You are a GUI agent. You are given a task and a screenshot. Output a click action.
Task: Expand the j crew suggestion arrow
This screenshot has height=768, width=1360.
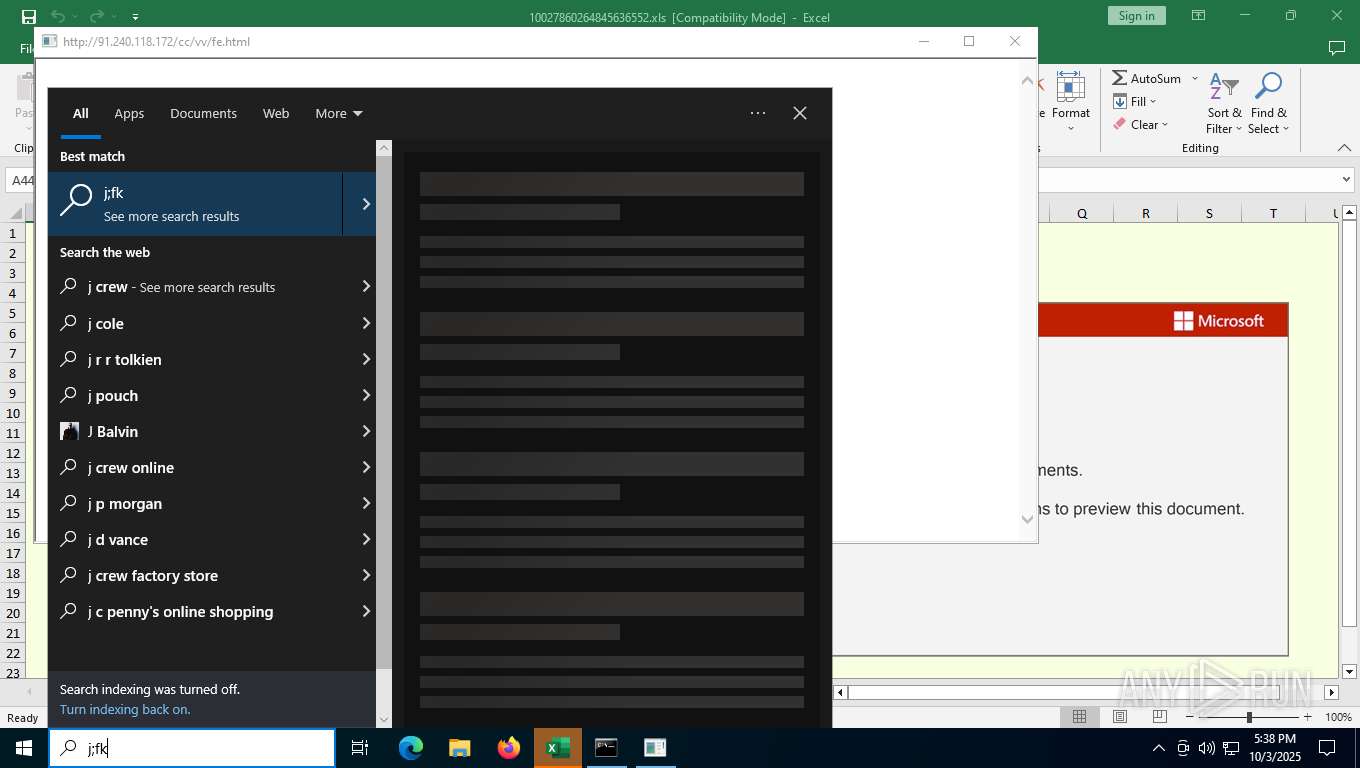[366, 287]
